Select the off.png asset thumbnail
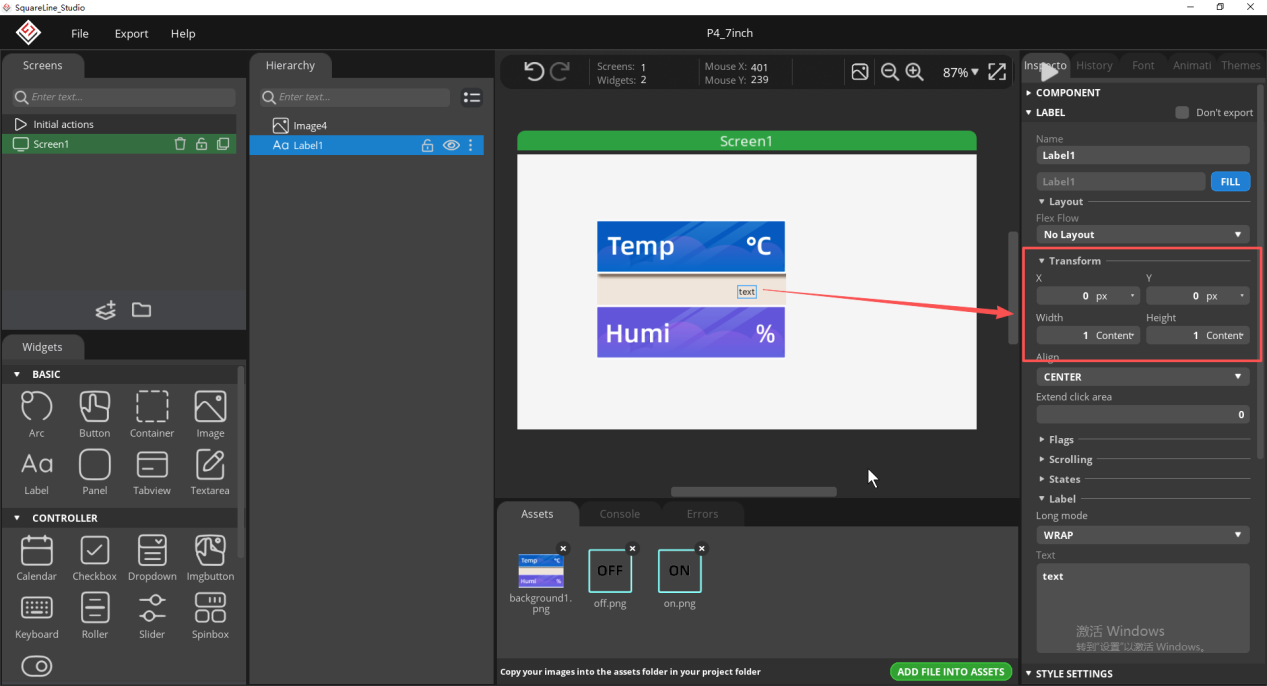1267x686 pixels. (610, 571)
